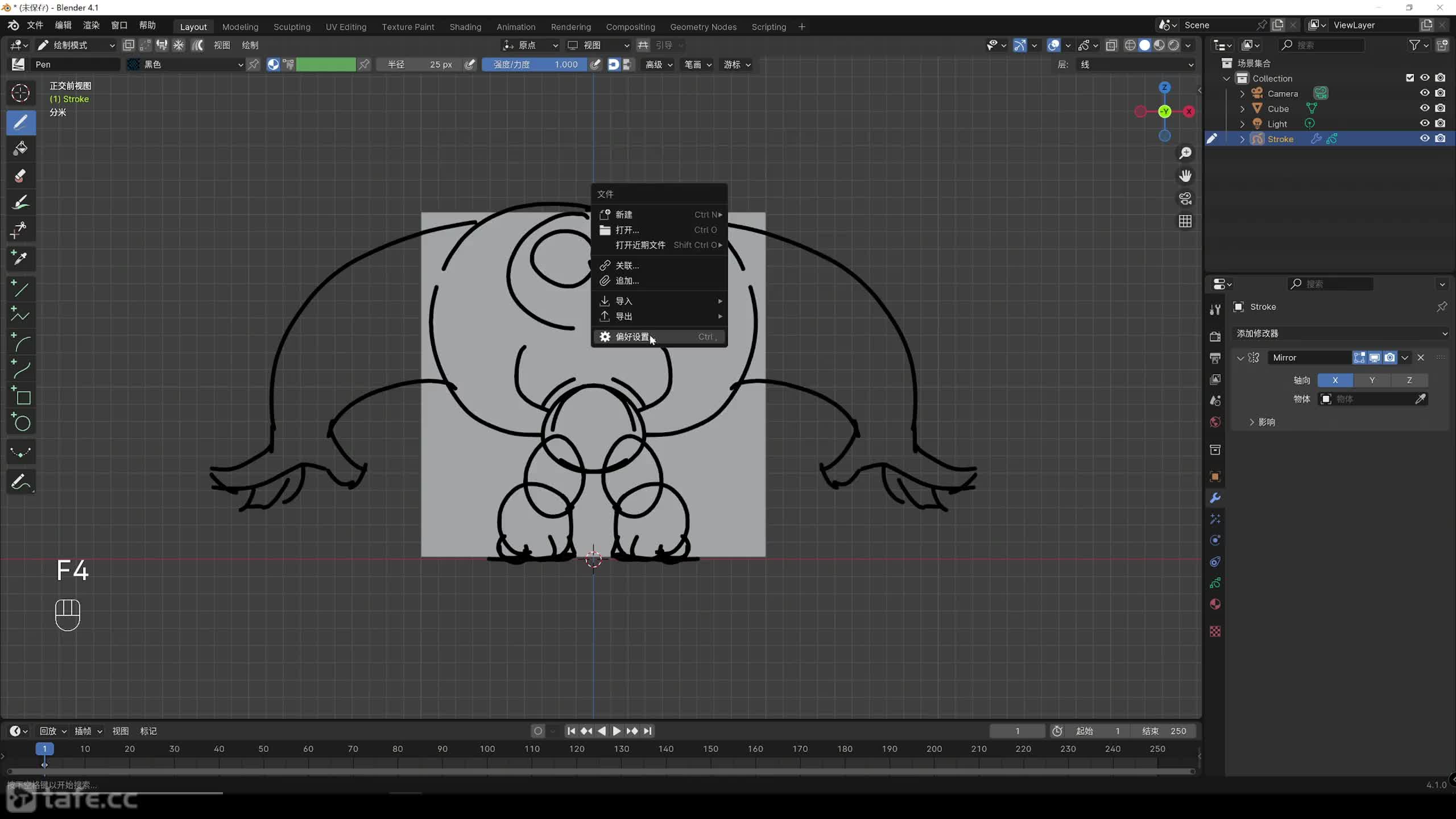
Task: Toggle the Mirror Z axis button
Action: tap(1409, 380)
